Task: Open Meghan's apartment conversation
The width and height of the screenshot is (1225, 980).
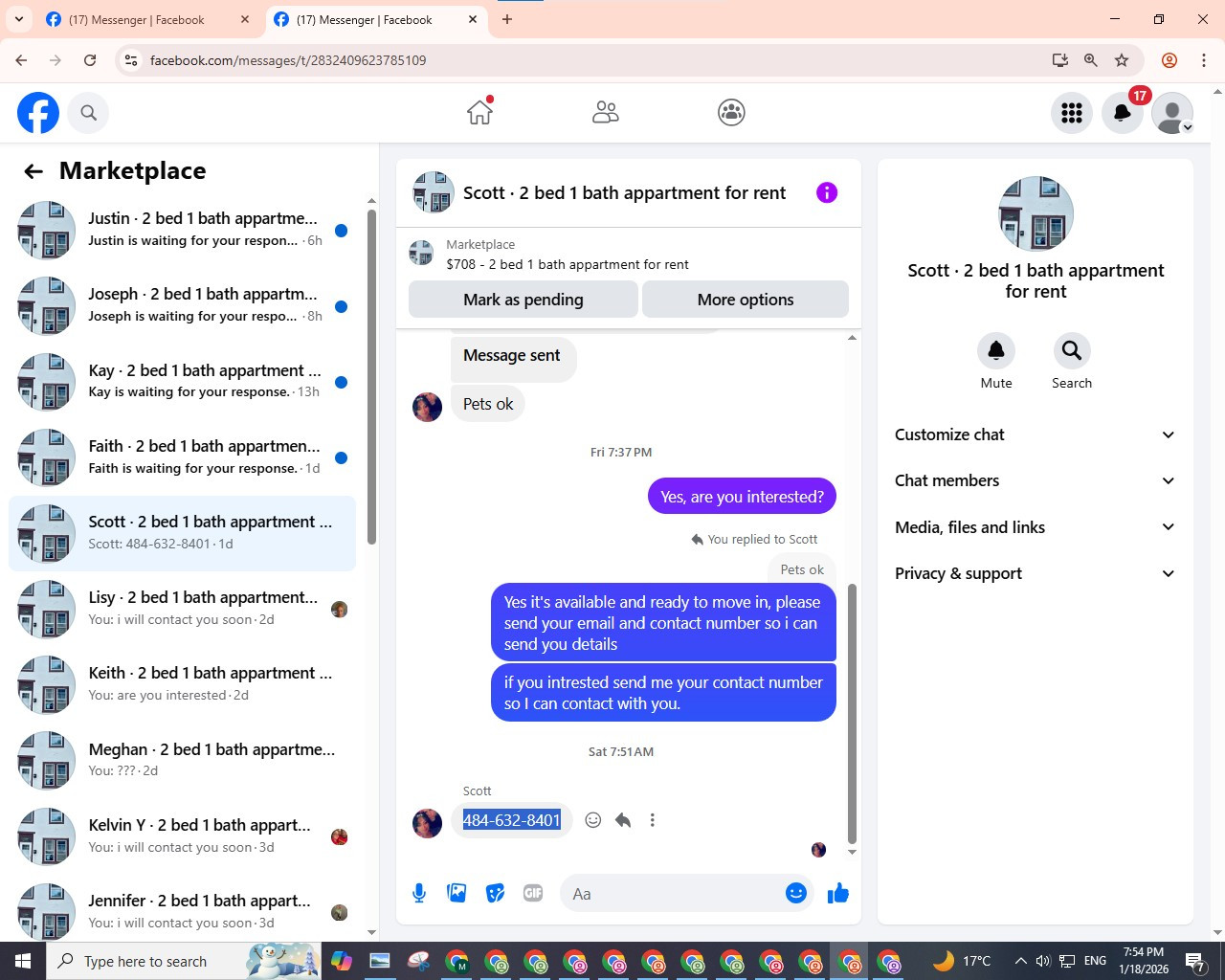Action: tap(182, 760)
